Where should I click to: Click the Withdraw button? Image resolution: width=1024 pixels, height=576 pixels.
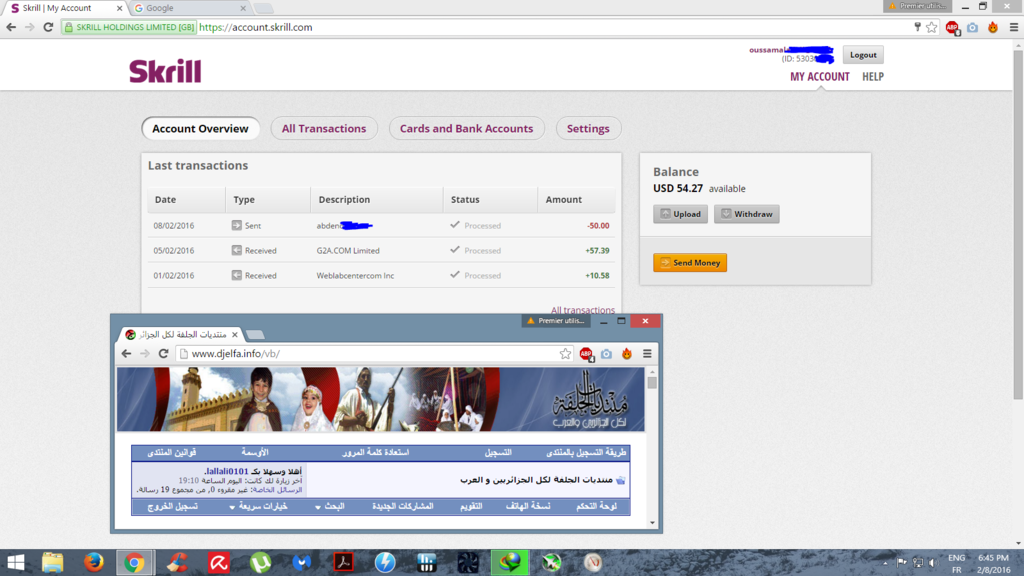(746, 214)
